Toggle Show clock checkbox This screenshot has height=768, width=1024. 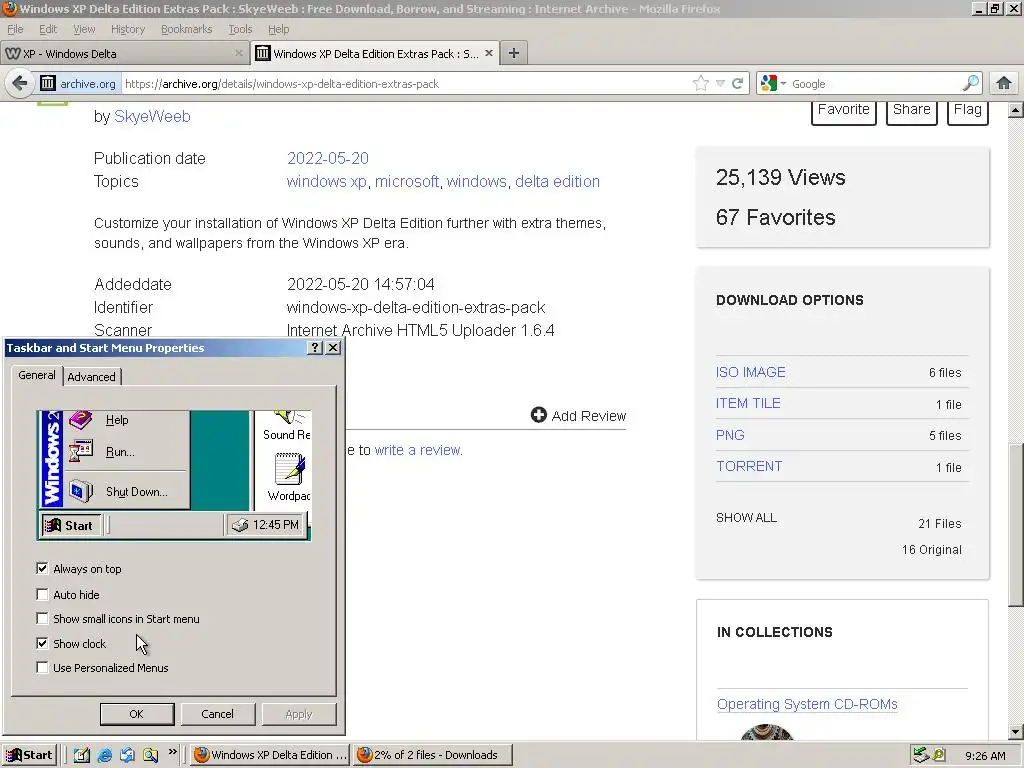pyautogui.click(x=42, y=643)
